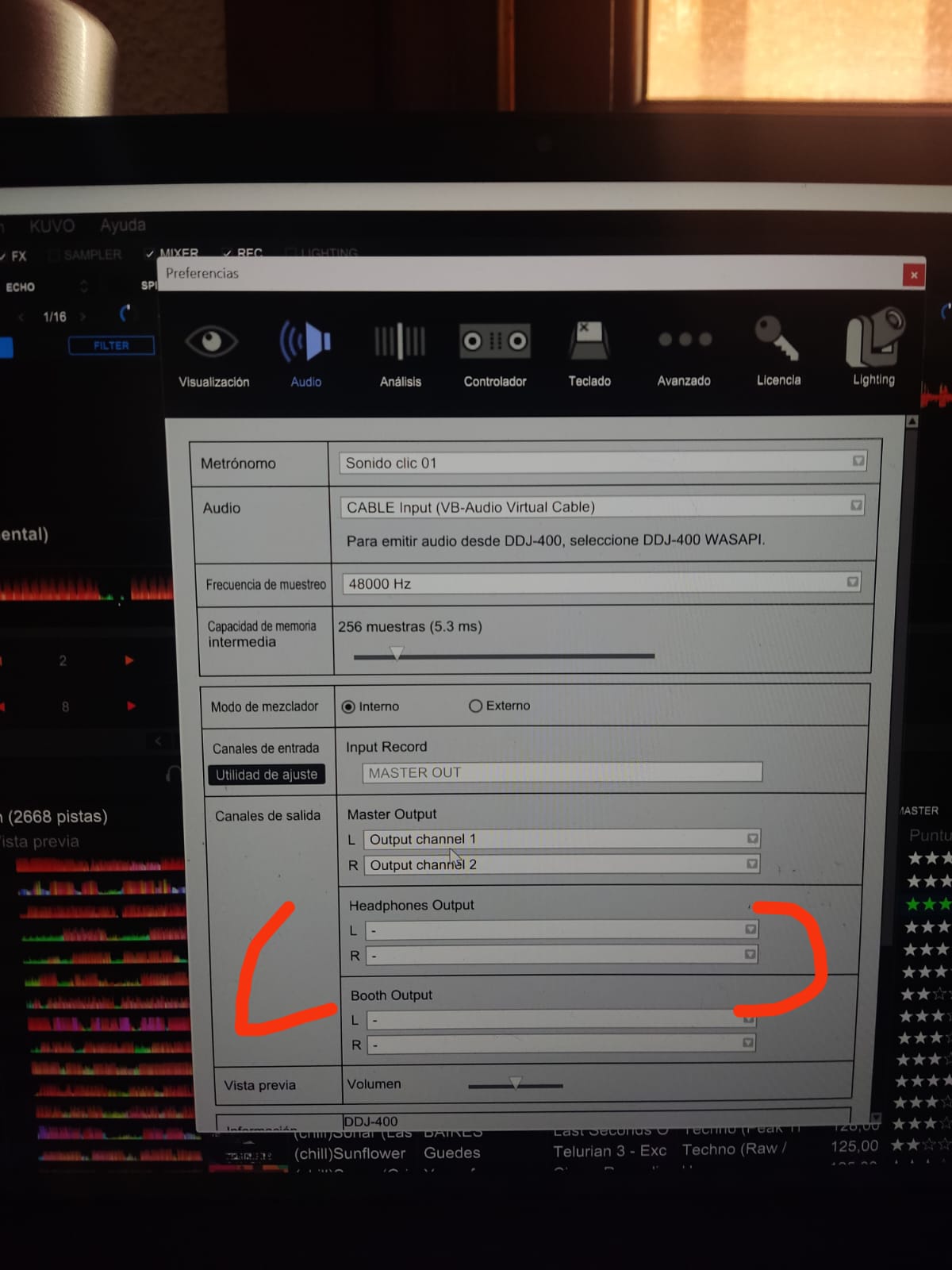Click the Canales de salida label
Screen dimensions: 952x1270
click(x=268, y=815)
